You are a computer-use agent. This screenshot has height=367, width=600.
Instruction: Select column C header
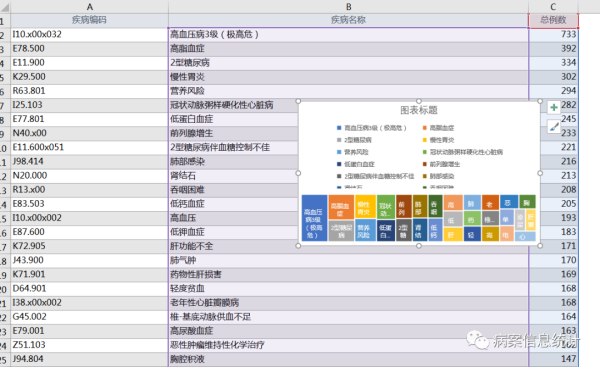tap(553, 7)
